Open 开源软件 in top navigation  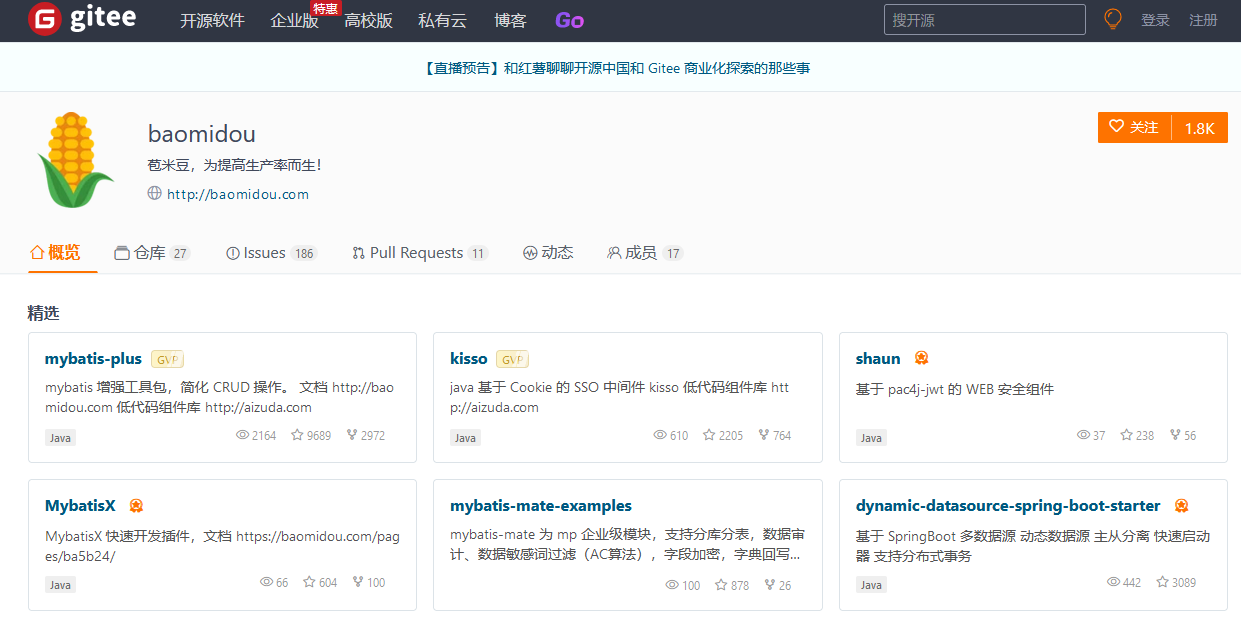coord(212,20)
